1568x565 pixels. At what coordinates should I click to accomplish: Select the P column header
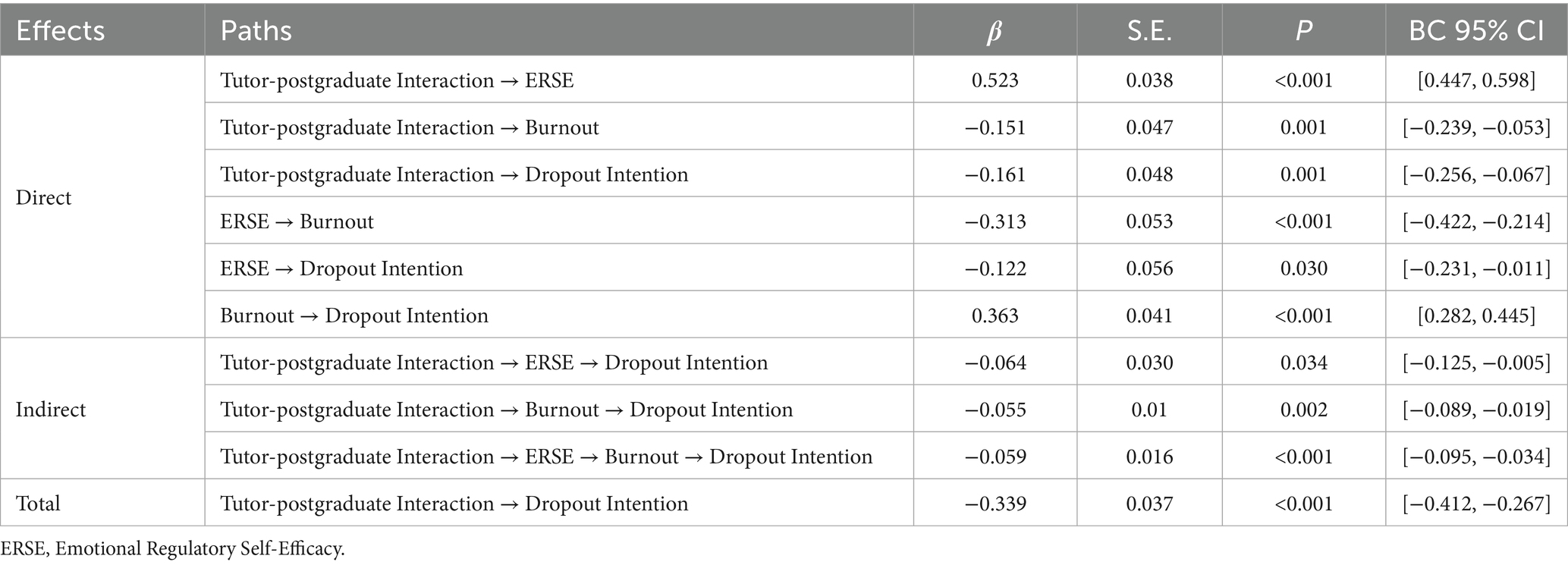click(x=1303, y=31)
